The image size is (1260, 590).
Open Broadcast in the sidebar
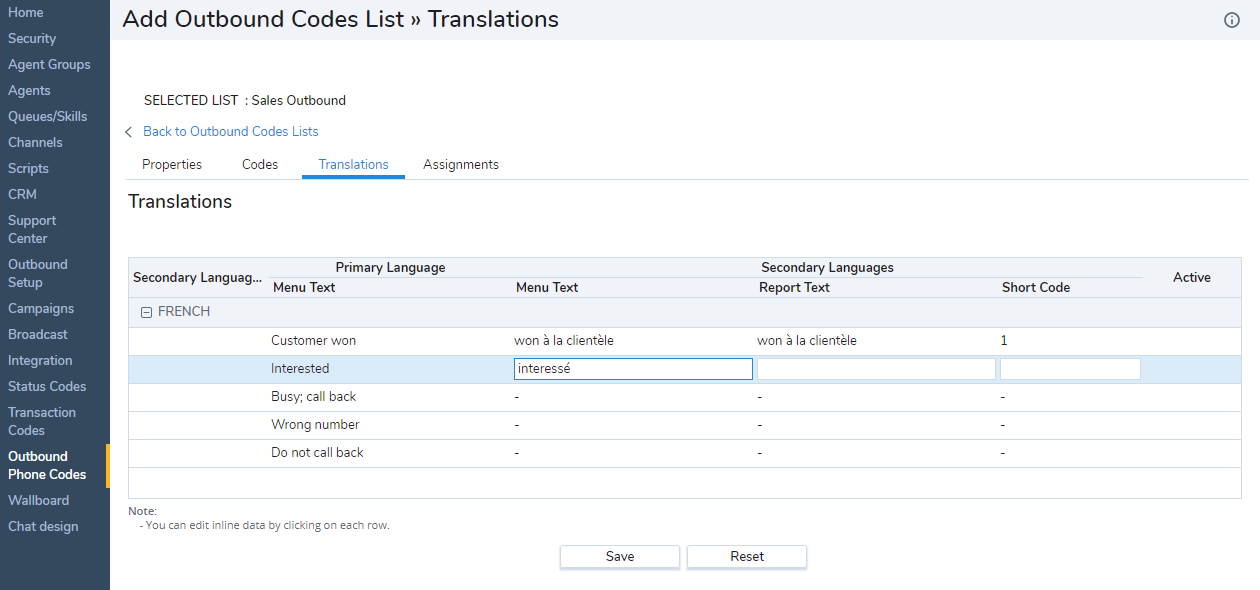[38, 335]
